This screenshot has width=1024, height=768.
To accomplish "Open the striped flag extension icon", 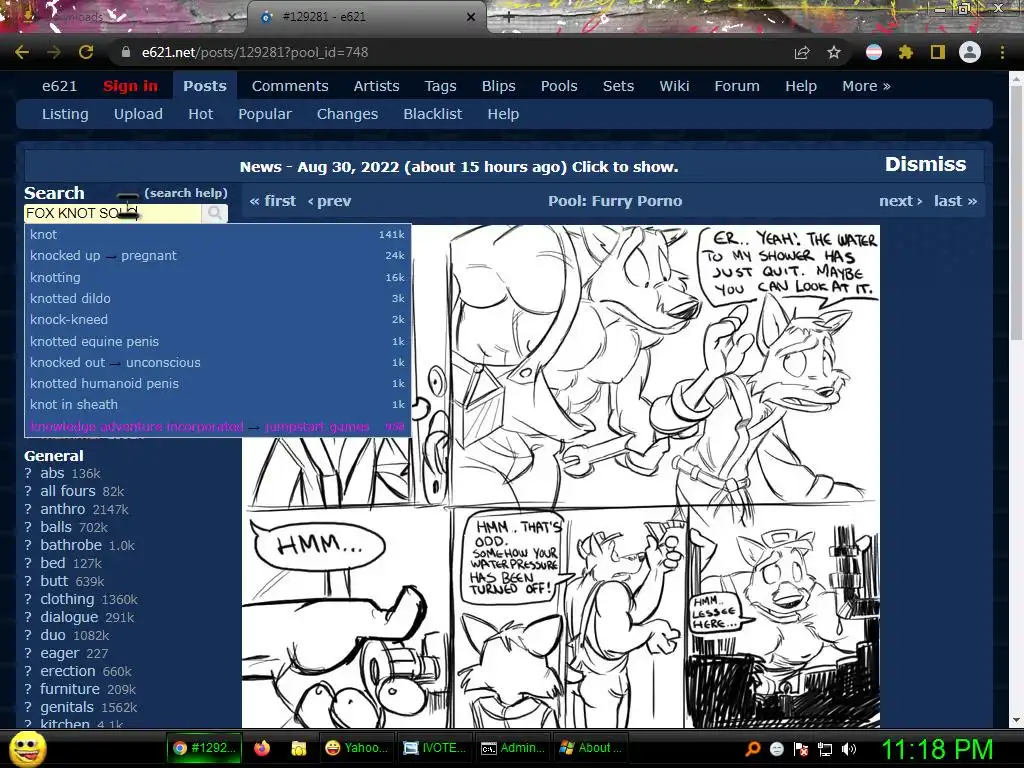I will coord(873,52).
